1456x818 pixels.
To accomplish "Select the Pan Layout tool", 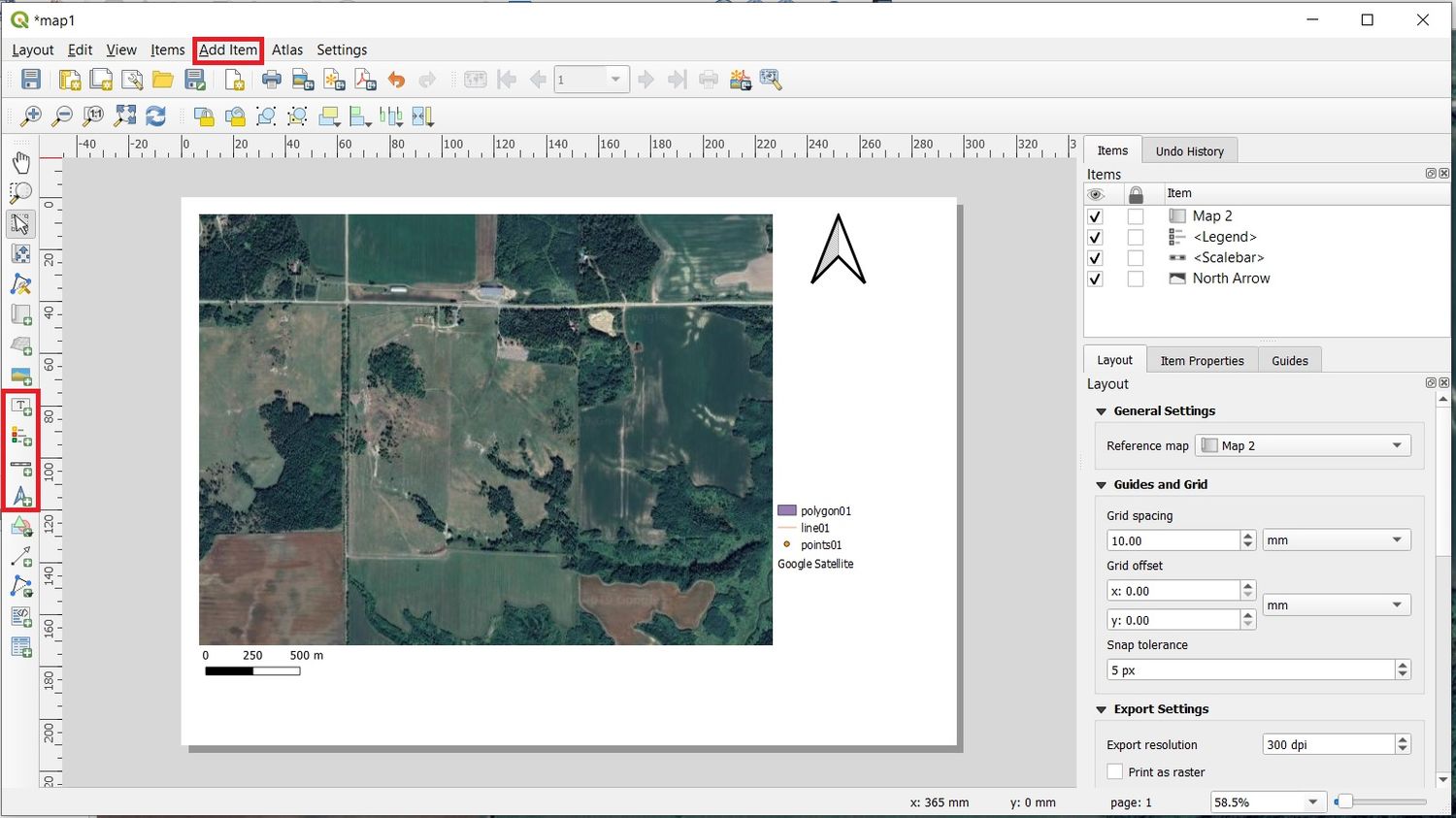I will (21, 161).
